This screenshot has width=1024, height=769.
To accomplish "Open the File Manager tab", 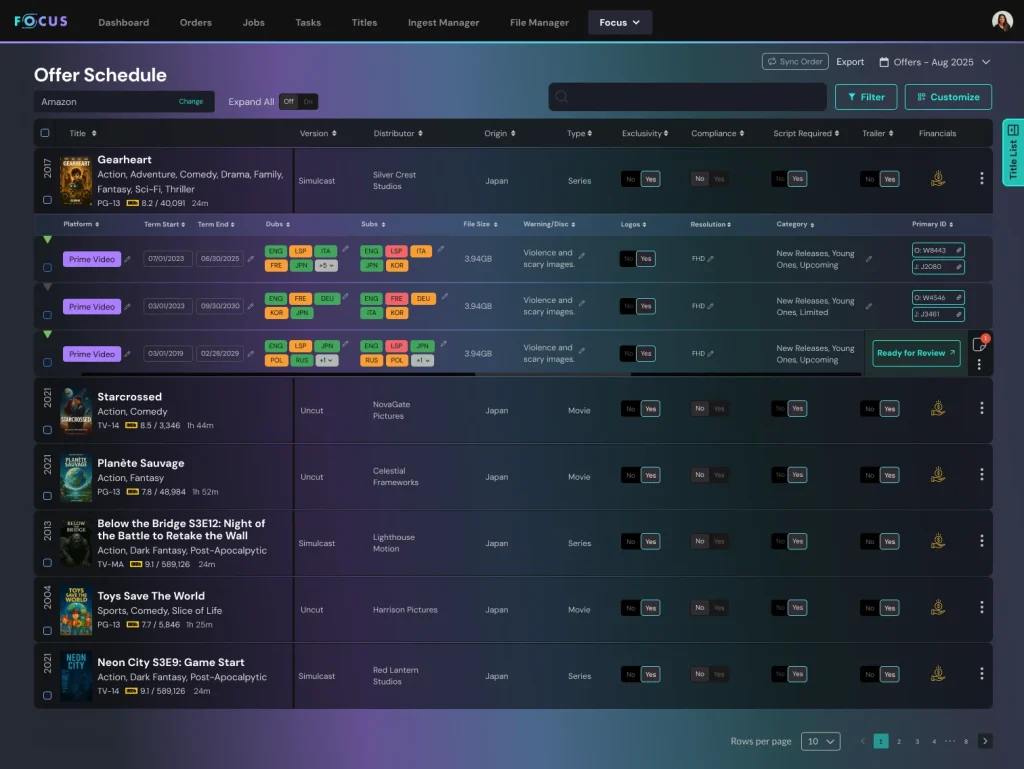I will coord(539,22).
